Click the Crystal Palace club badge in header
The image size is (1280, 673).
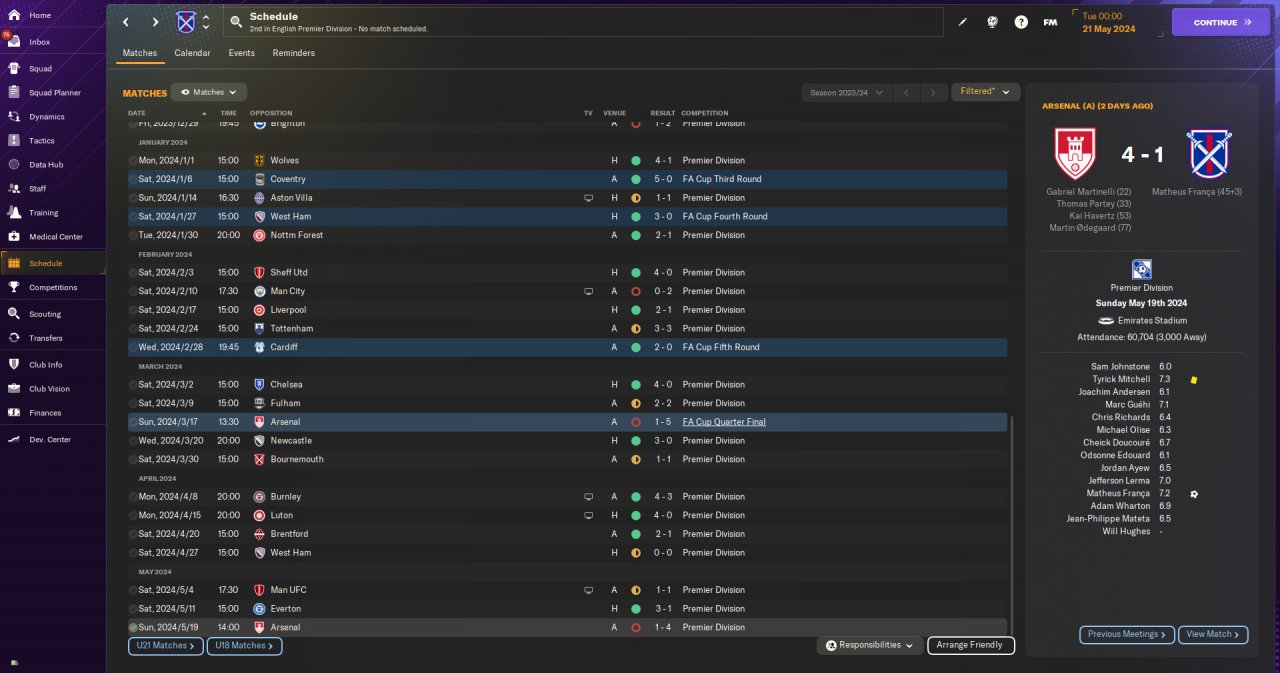(186, 22)
